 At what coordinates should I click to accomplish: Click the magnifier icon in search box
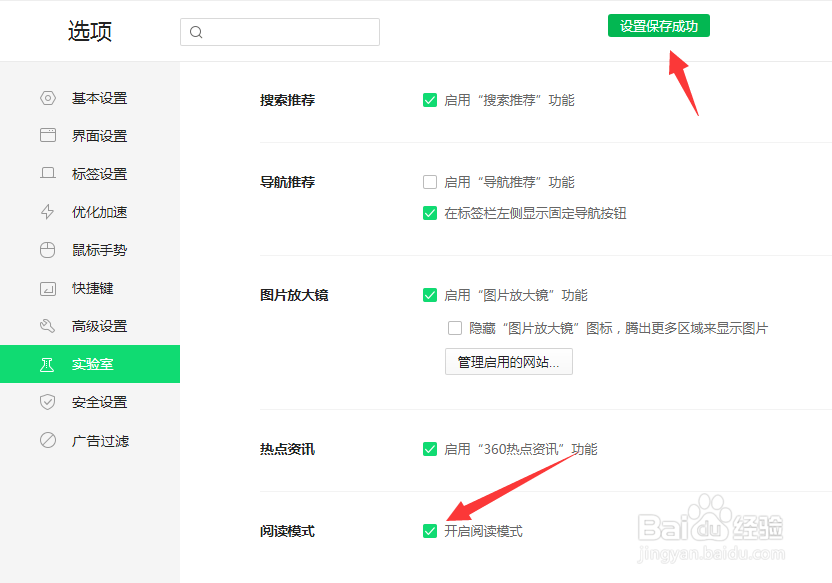click(196, 32)
